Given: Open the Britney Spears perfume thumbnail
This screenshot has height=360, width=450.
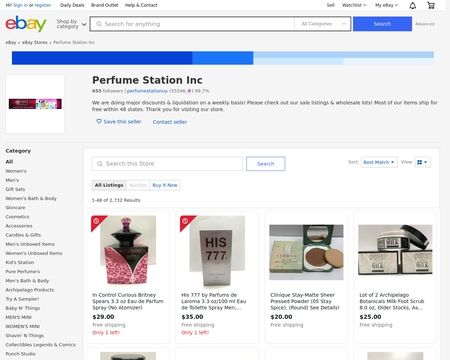Looking at the screenshot, I should (128, 252).
